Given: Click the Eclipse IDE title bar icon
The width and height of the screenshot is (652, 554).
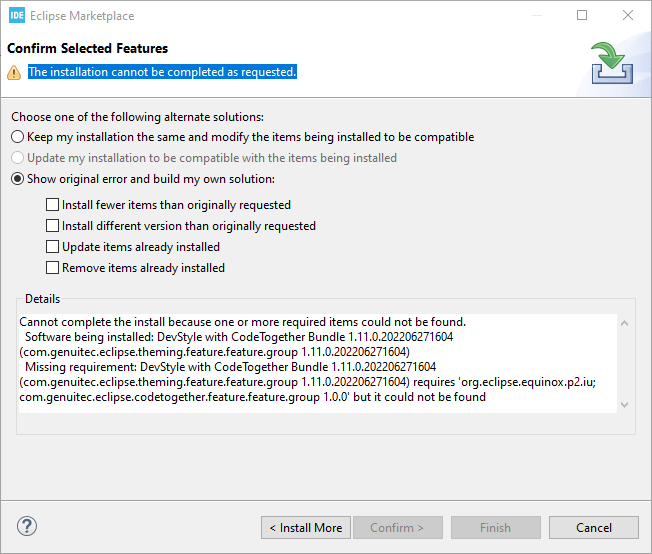Looking at the screenshot, I should pos(17,16).
